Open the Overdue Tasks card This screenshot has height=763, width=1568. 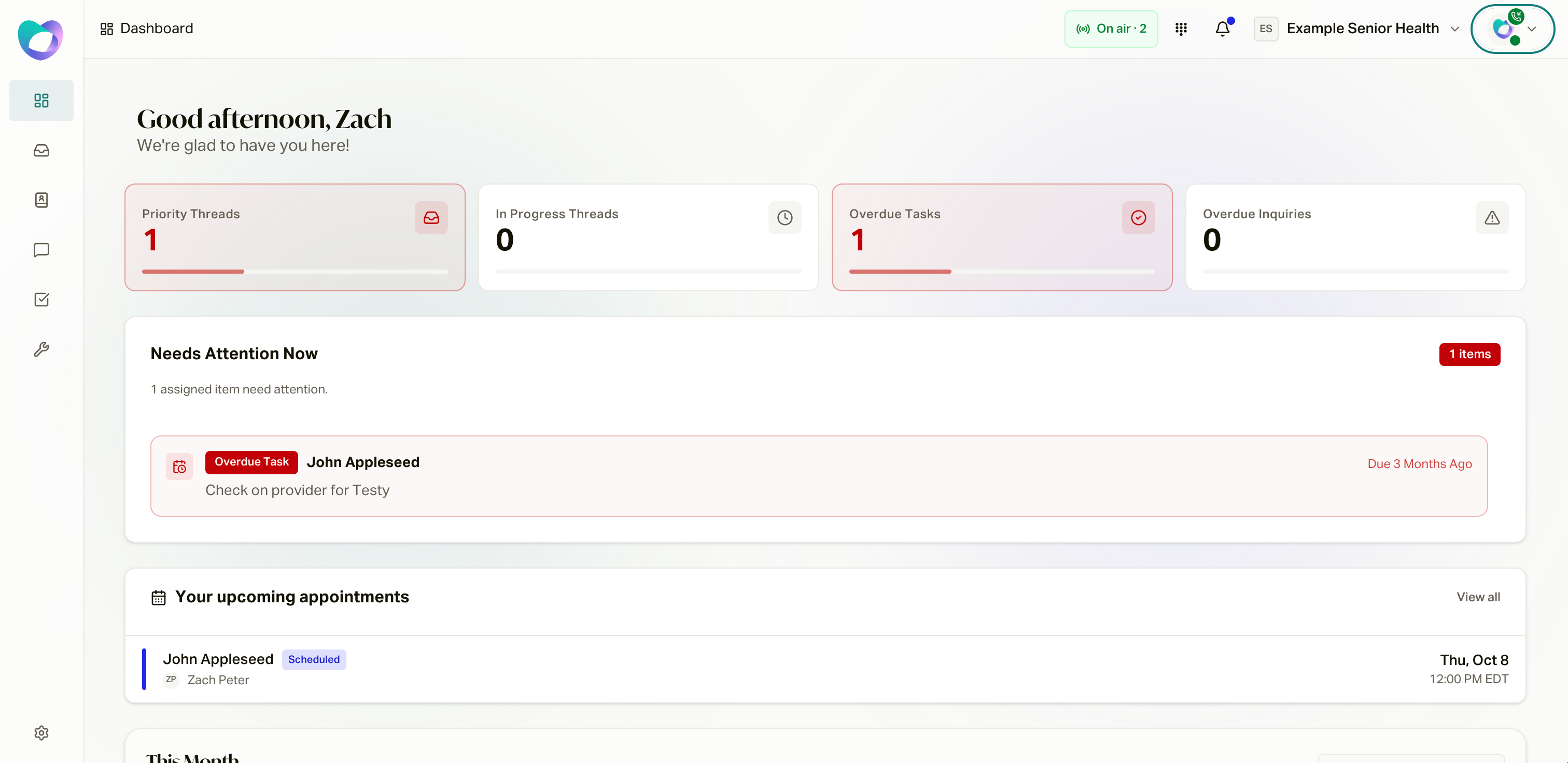point(1002,237)
